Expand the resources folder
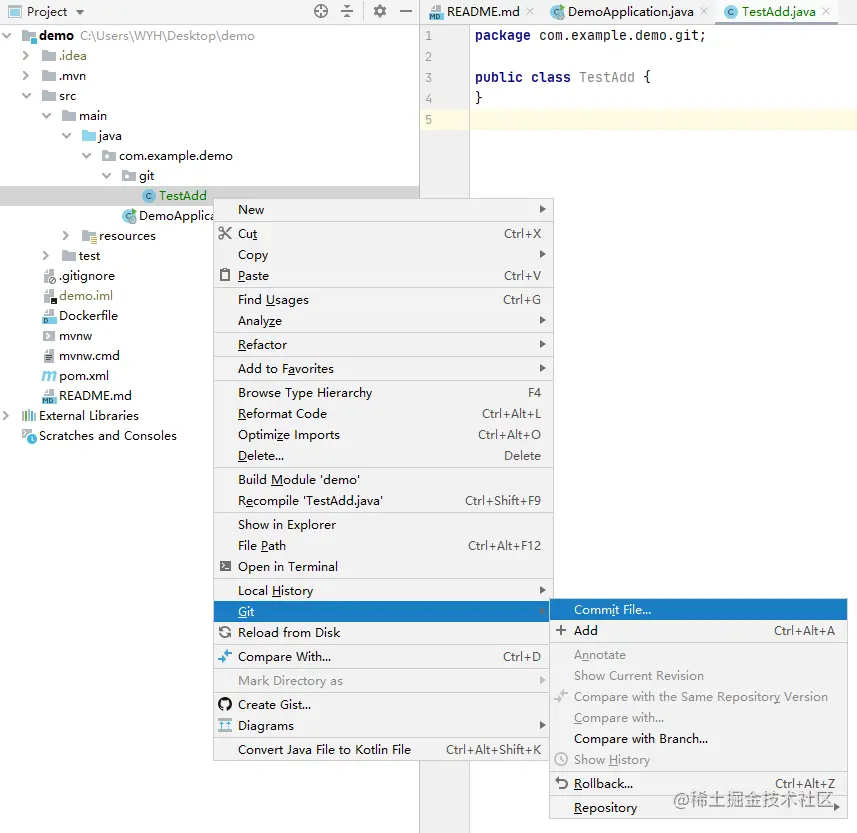Viewport: 857px width, 833px height. (66, 236)
